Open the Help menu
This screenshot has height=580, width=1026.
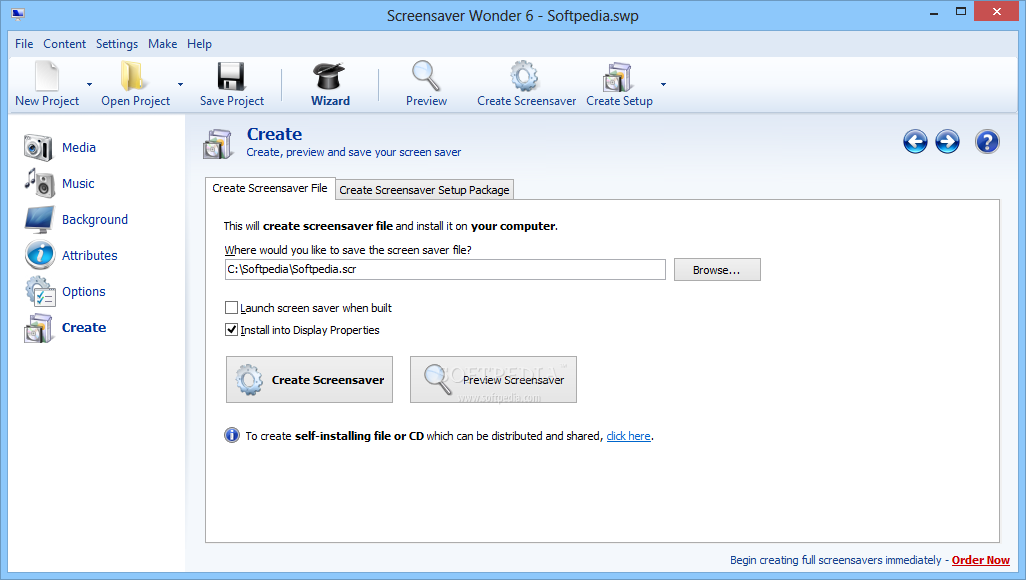click(199, 44)
